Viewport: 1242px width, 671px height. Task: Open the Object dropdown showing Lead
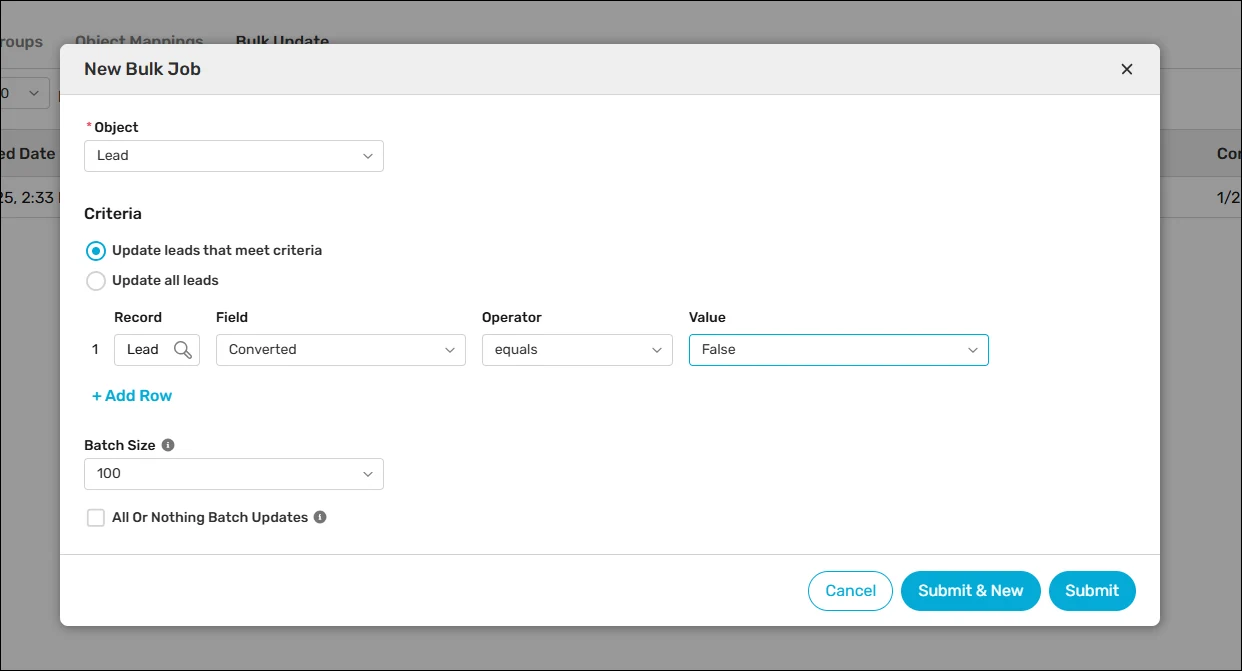click(234, 156)
